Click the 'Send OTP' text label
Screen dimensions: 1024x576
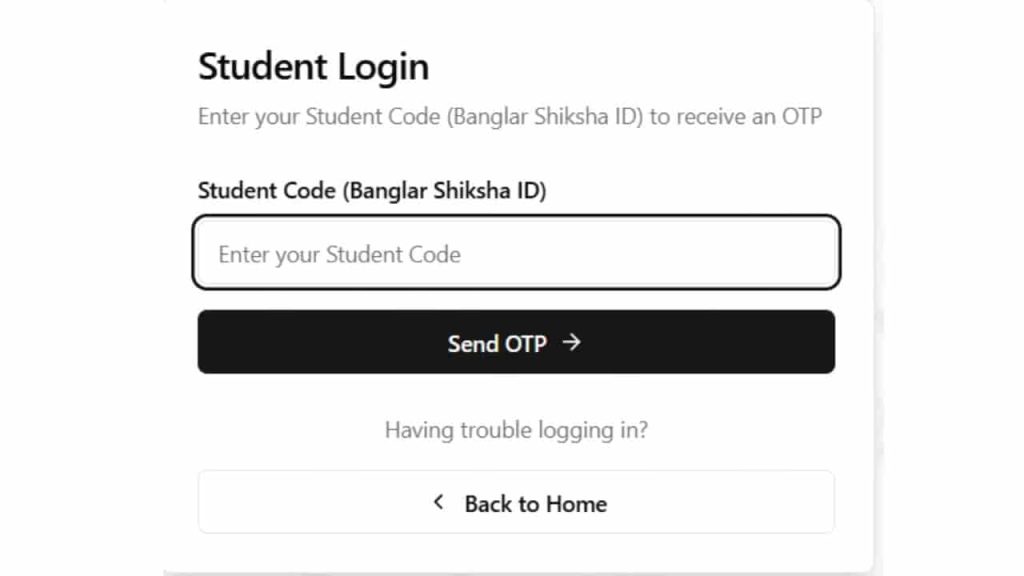(497, 344)
